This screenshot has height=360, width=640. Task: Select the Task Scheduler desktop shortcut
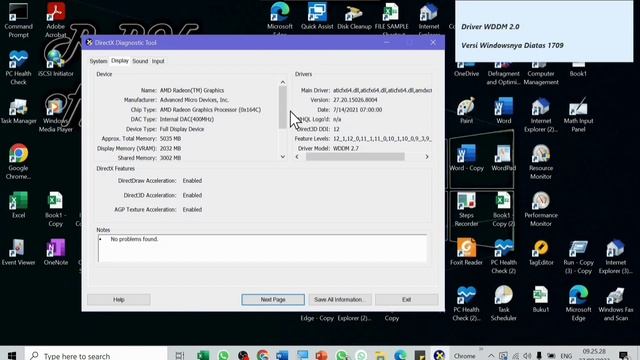[503, 304]
